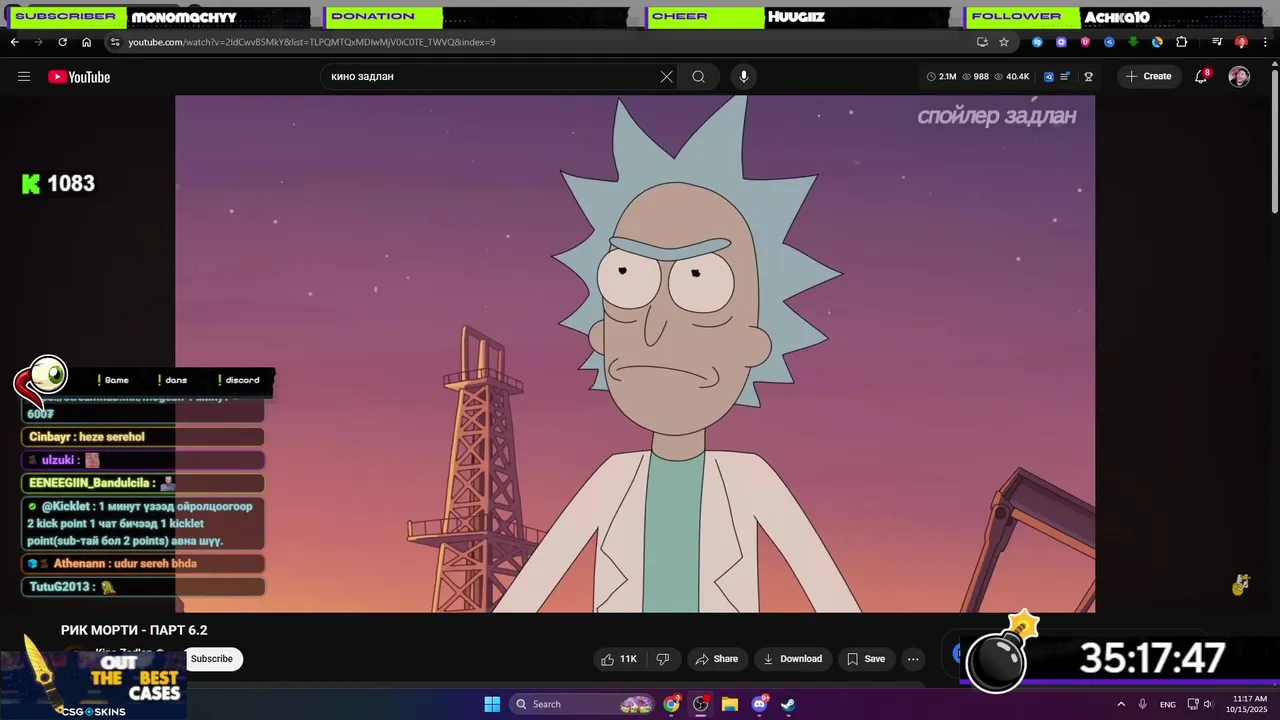The image size is (1280, 720).
Task: Click the purple gear extension icon
Action: (x=1061, y=42)
